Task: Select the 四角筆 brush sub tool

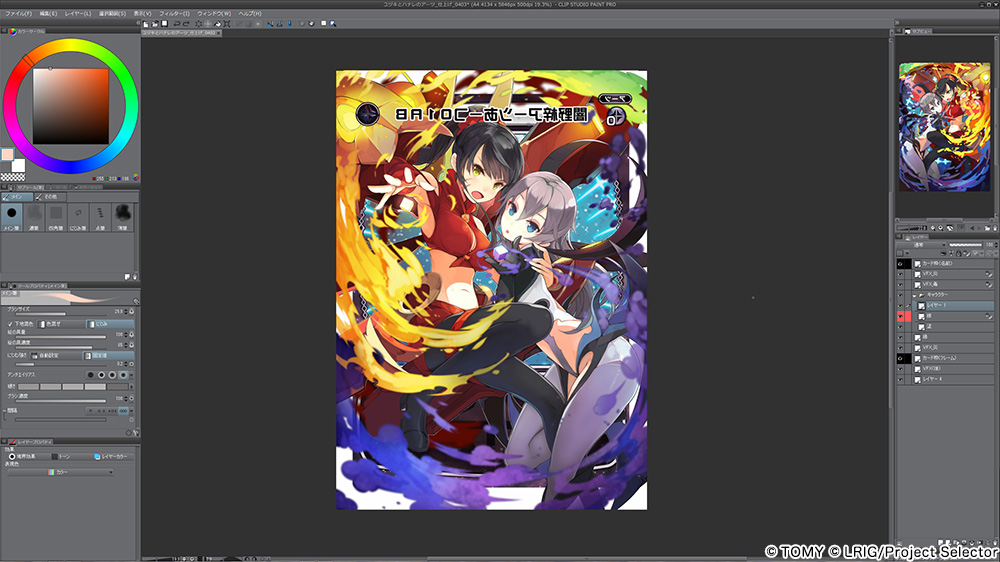Action: (x=56, y=217)
